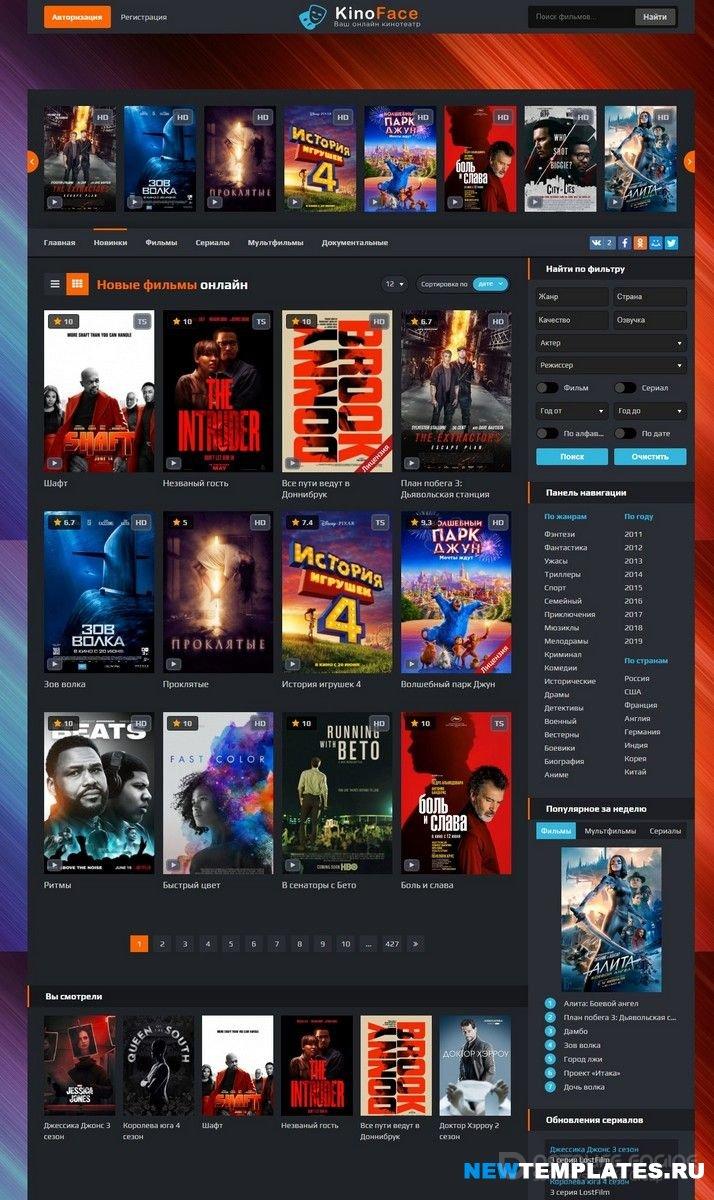The image size is (714, 1200).
Task: Click the carousel left arrow button
Action: (x=32, y=161)
